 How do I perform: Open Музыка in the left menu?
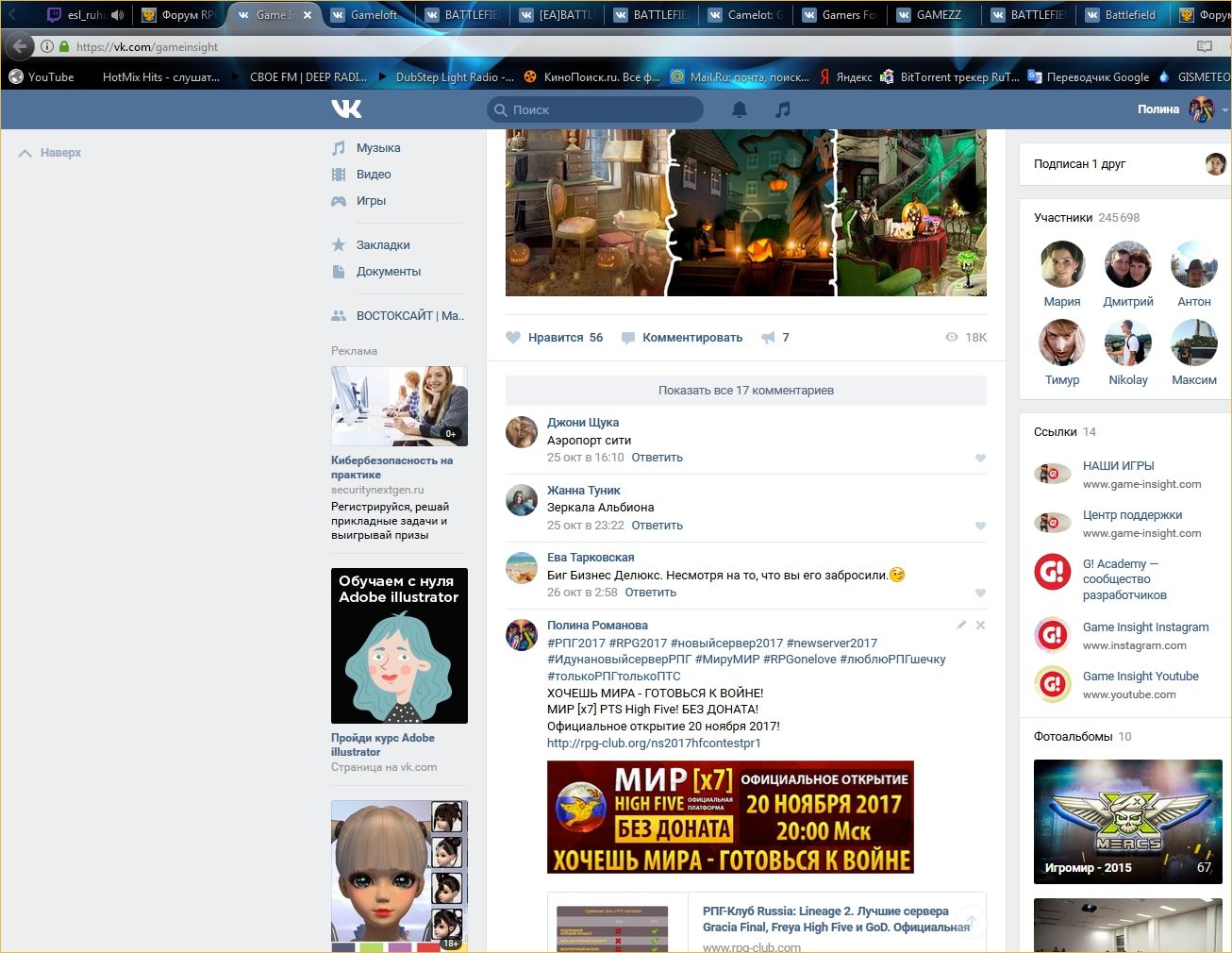[377, 148]
